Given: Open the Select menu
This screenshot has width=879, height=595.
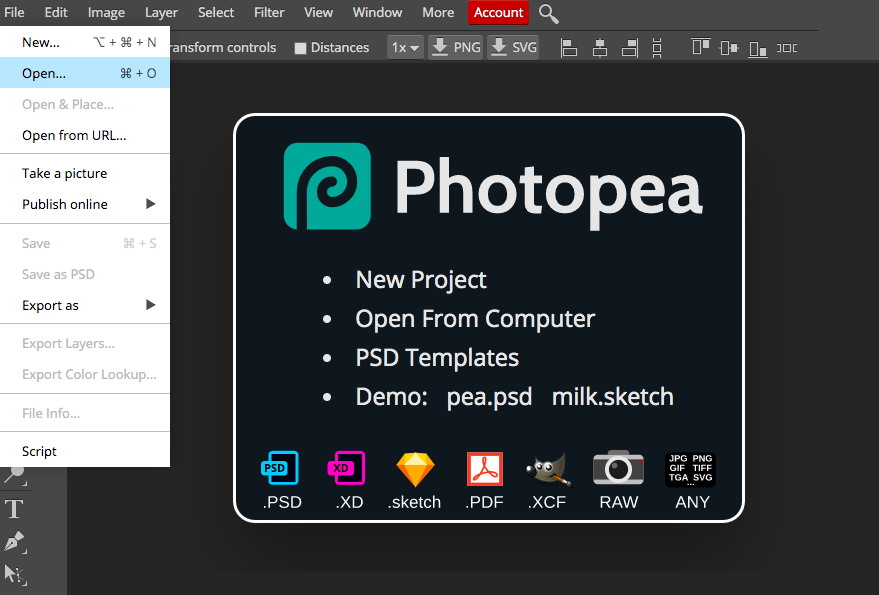Looking at the screenshot, I should 216,12.
